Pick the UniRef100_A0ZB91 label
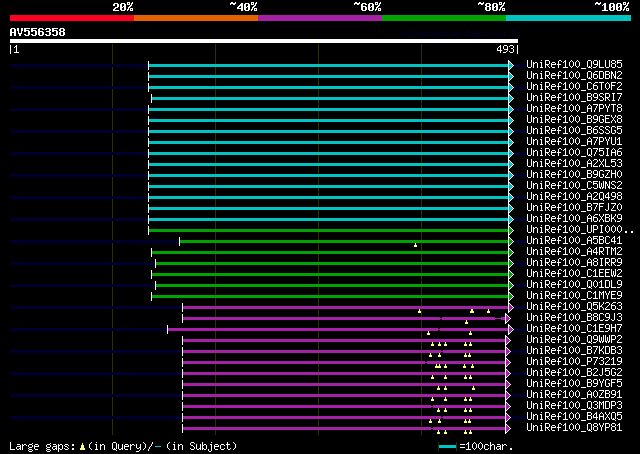640x454 pixels. (574, 395)
